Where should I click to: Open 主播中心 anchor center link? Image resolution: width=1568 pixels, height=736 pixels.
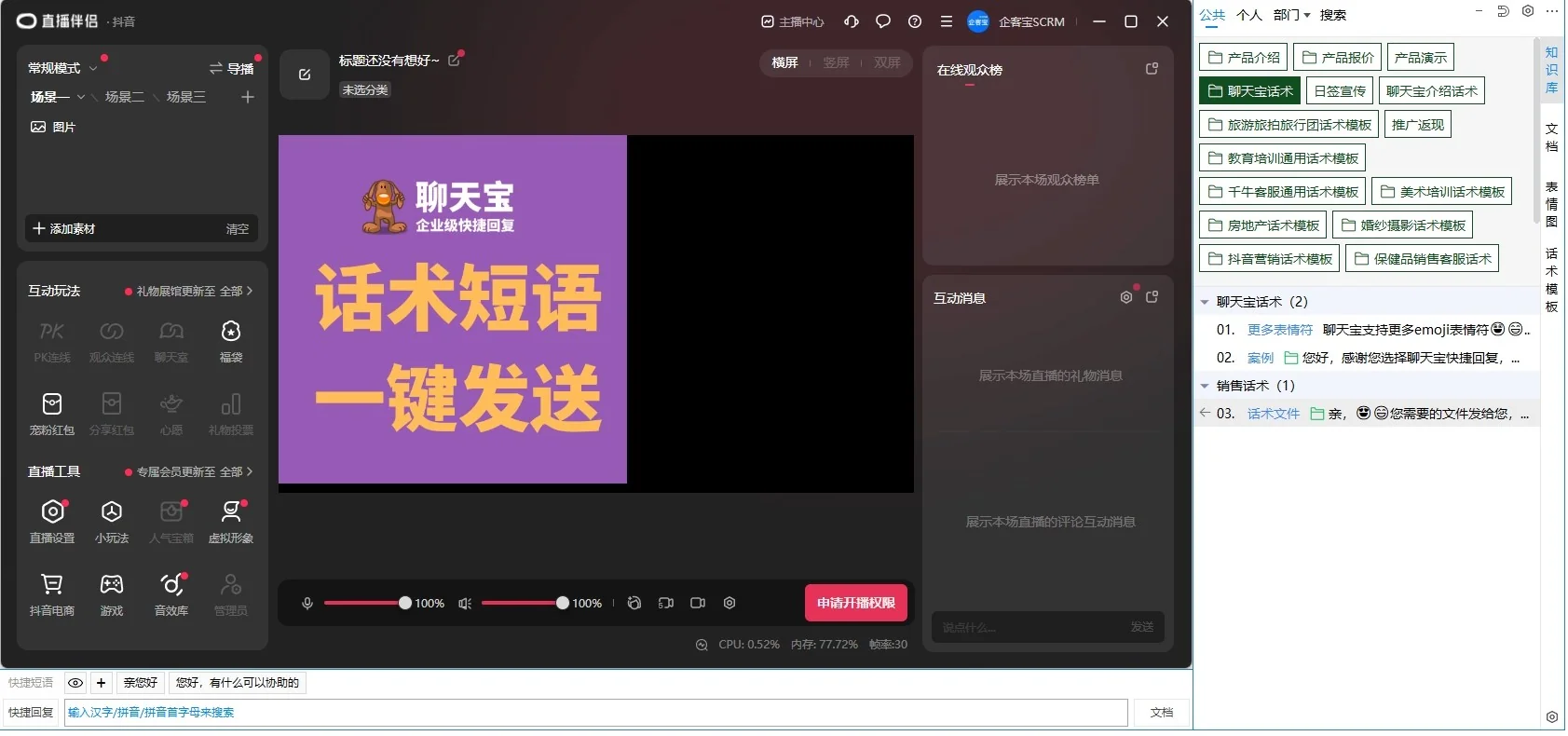click(x=793, y=21)
